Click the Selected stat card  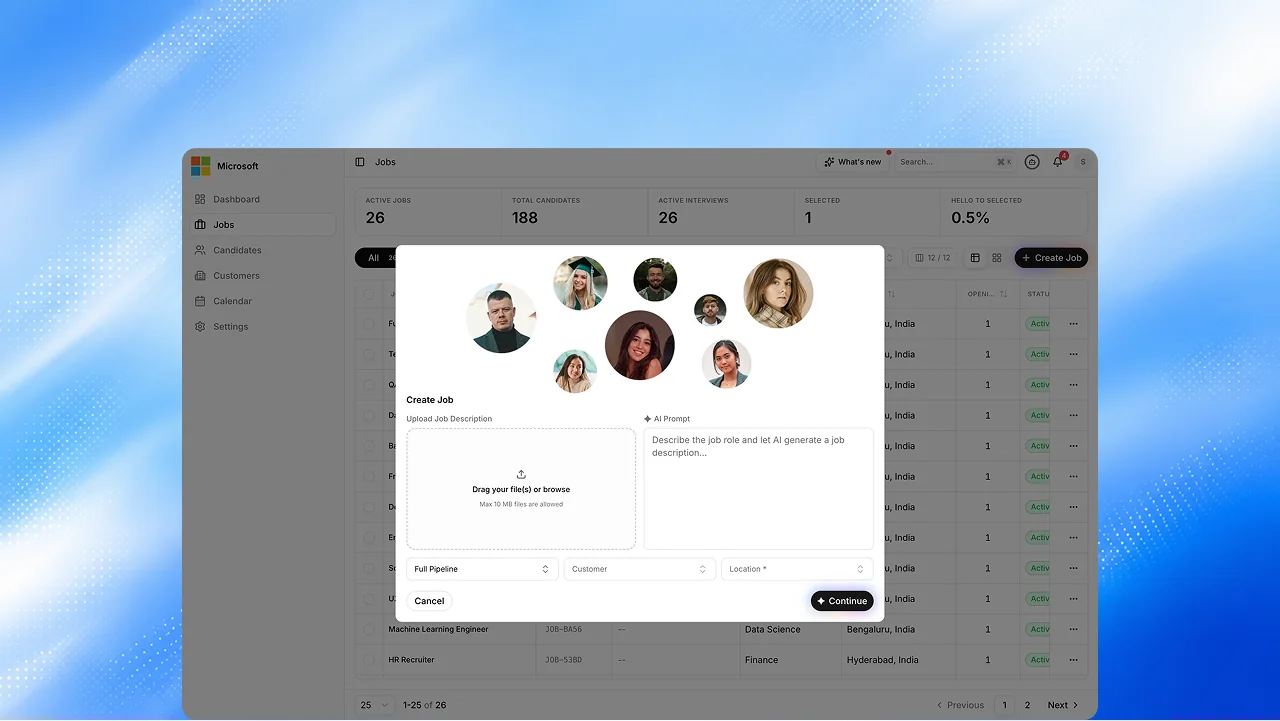[867, 212]
